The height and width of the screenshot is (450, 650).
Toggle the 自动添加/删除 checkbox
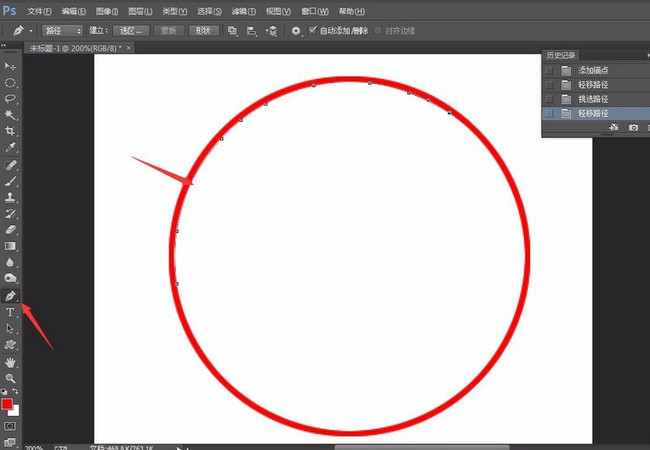pyautogui.click(x=313, y=31)
